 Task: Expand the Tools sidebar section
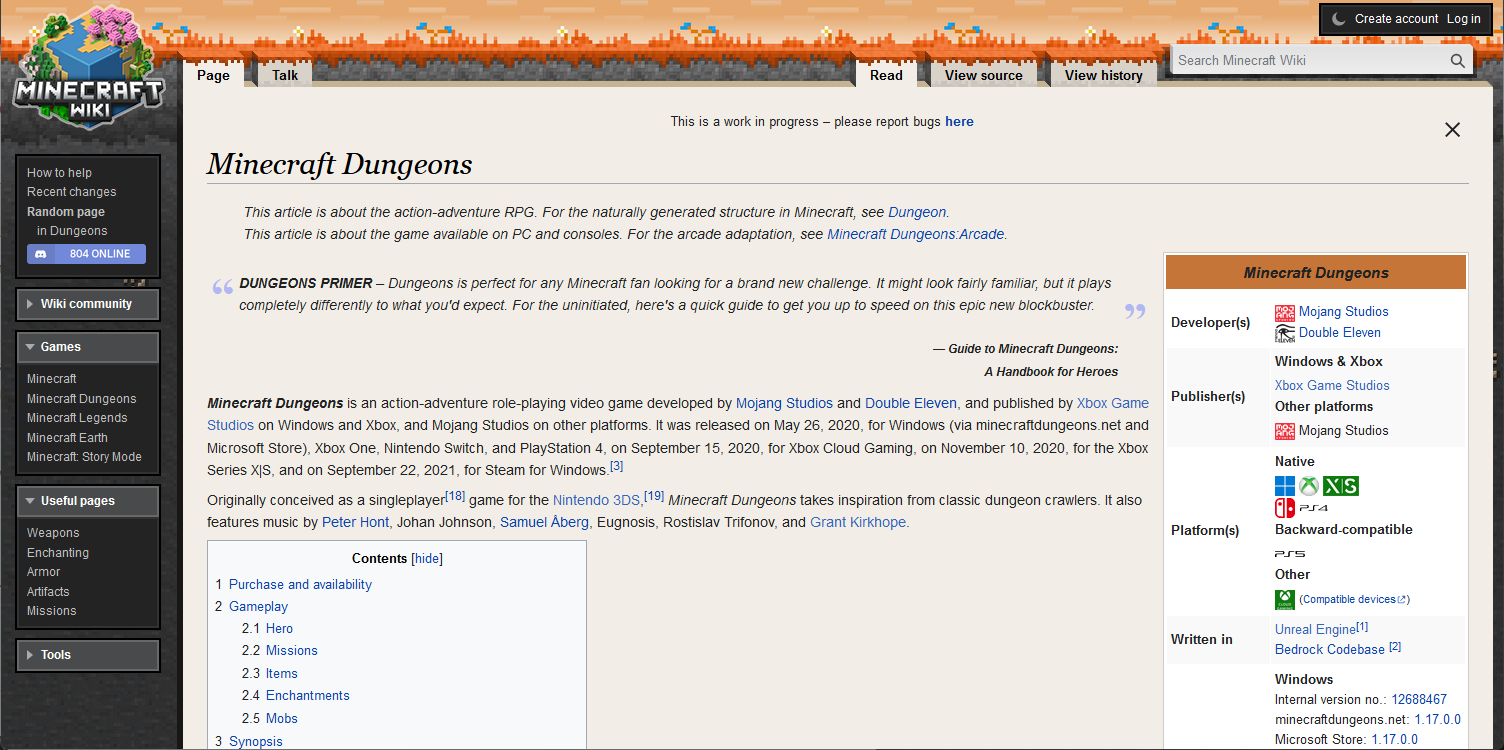(88, 655)
